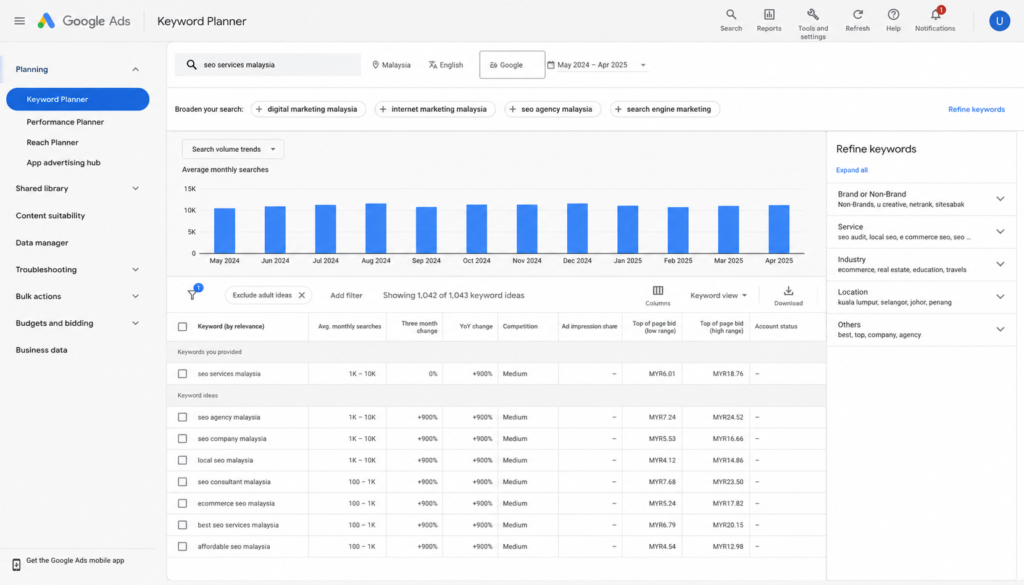
Task: Open Tools and settings
Action: coord(812,24)
